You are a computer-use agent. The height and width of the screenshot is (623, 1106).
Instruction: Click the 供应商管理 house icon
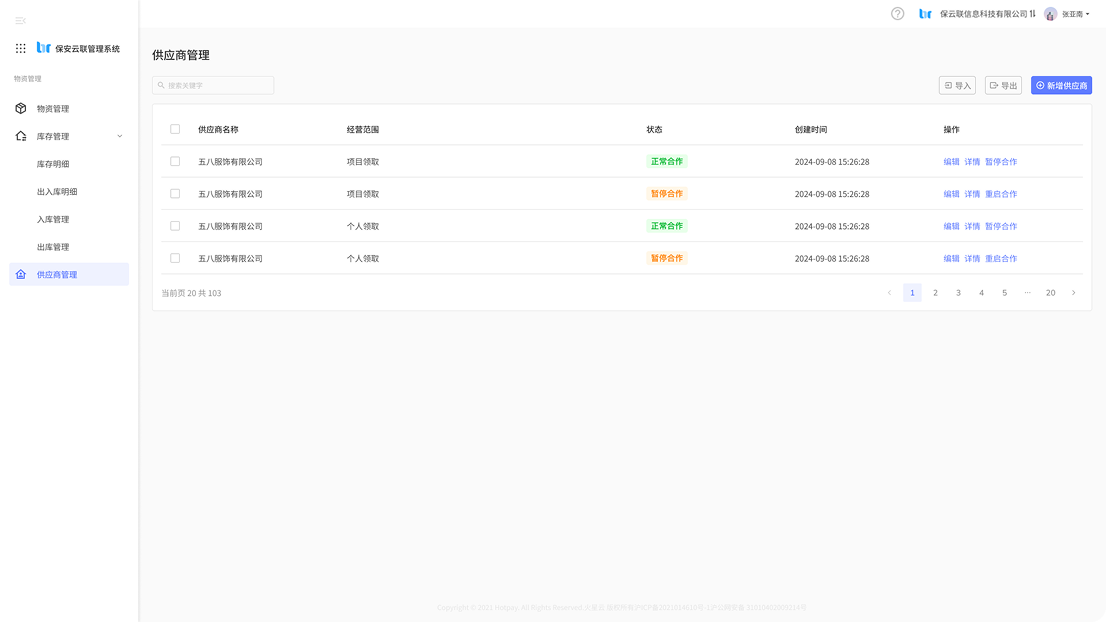[x=21, y=274]
